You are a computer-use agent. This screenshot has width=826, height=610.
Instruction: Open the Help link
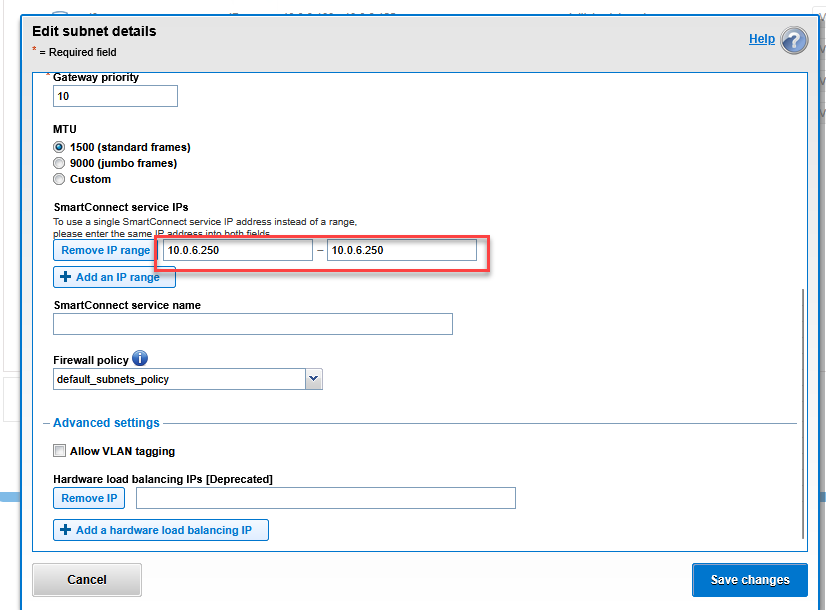(x=763, y=38)
